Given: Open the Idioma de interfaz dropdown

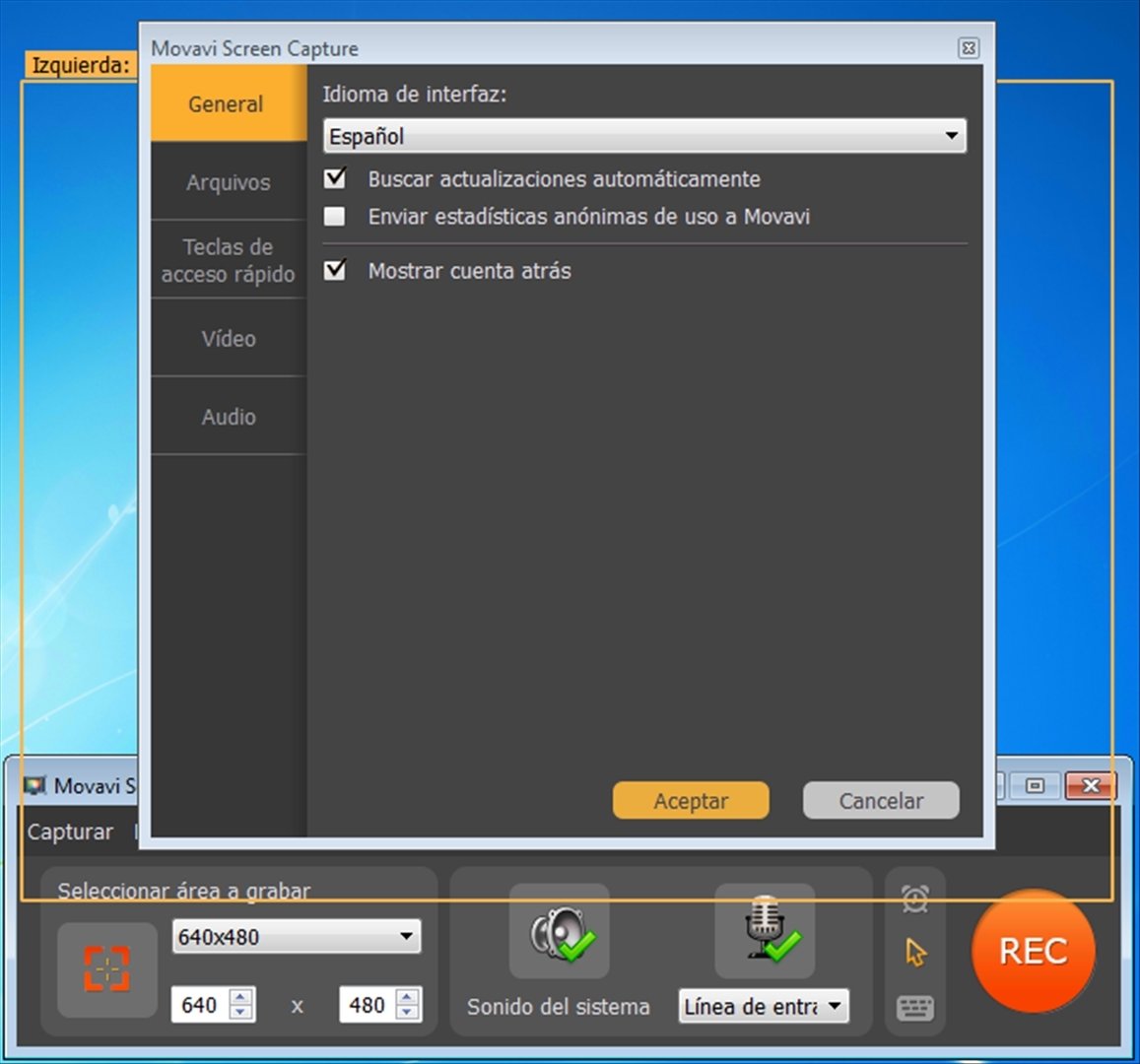Looking at the screenshot, I should point(644,136).
